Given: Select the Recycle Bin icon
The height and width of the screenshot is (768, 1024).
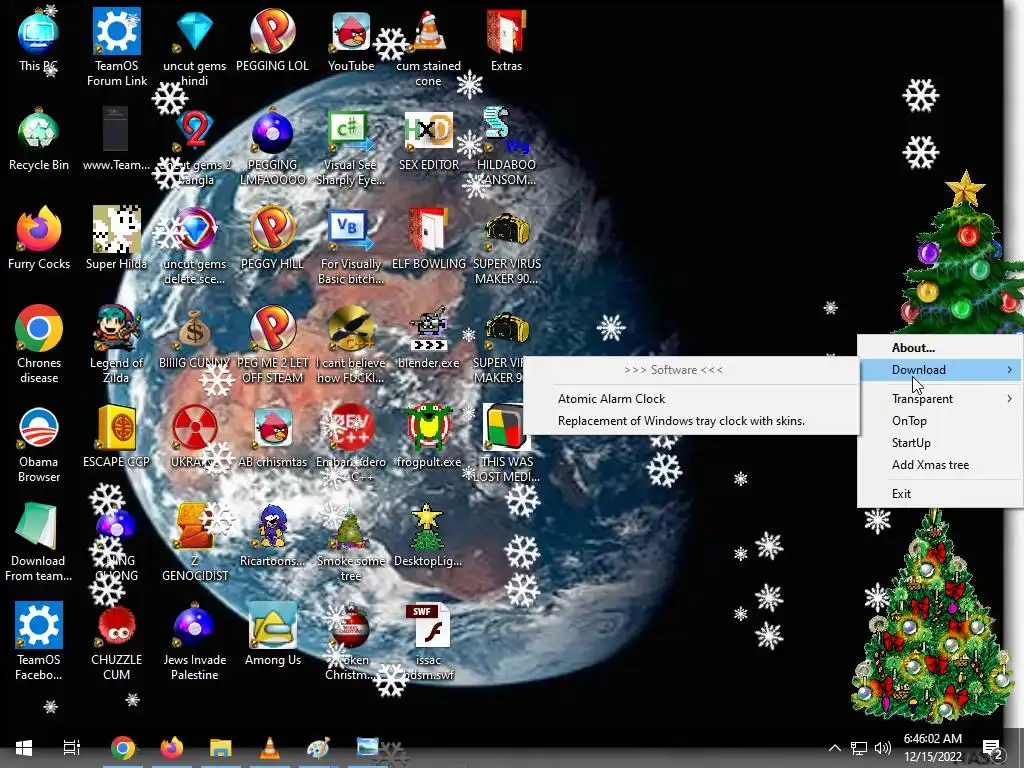Looking at the screenshot, I should (x=39, y=140).
